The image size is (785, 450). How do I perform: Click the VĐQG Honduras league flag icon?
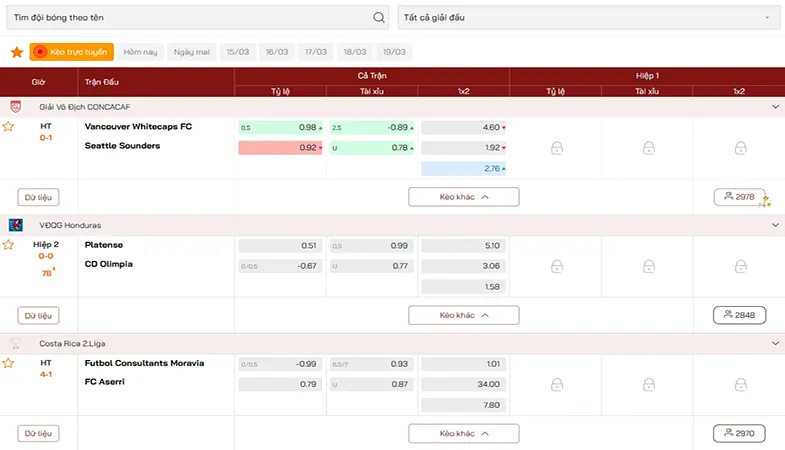(16, 225)
